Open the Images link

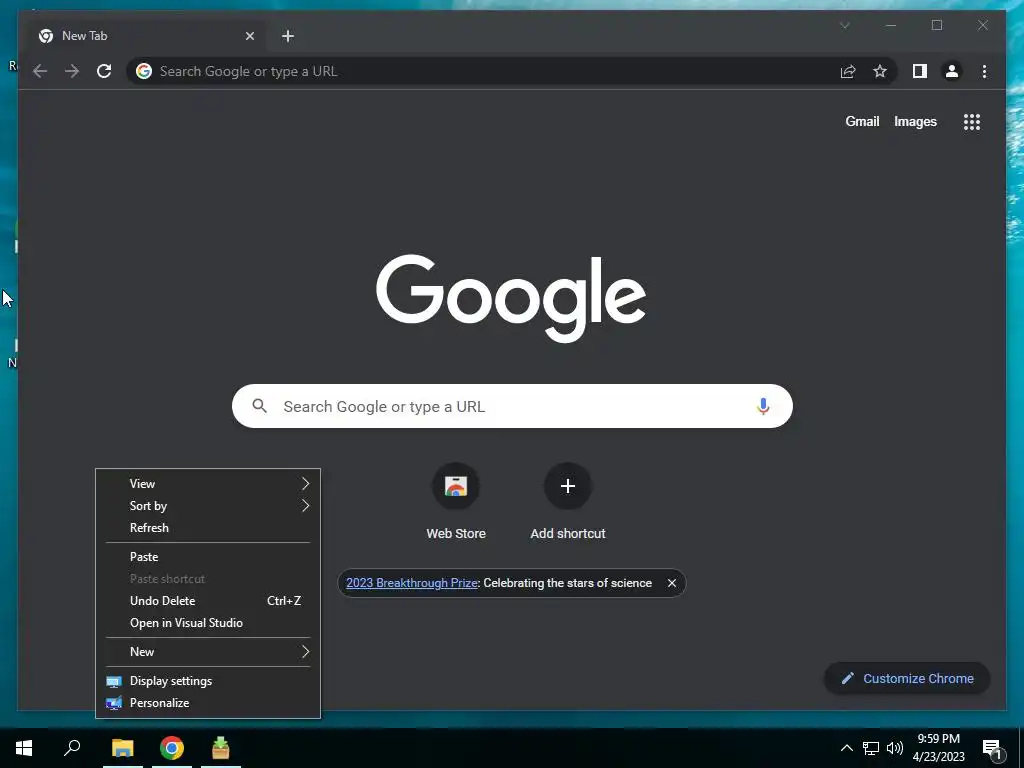click(x=915, y=121)
